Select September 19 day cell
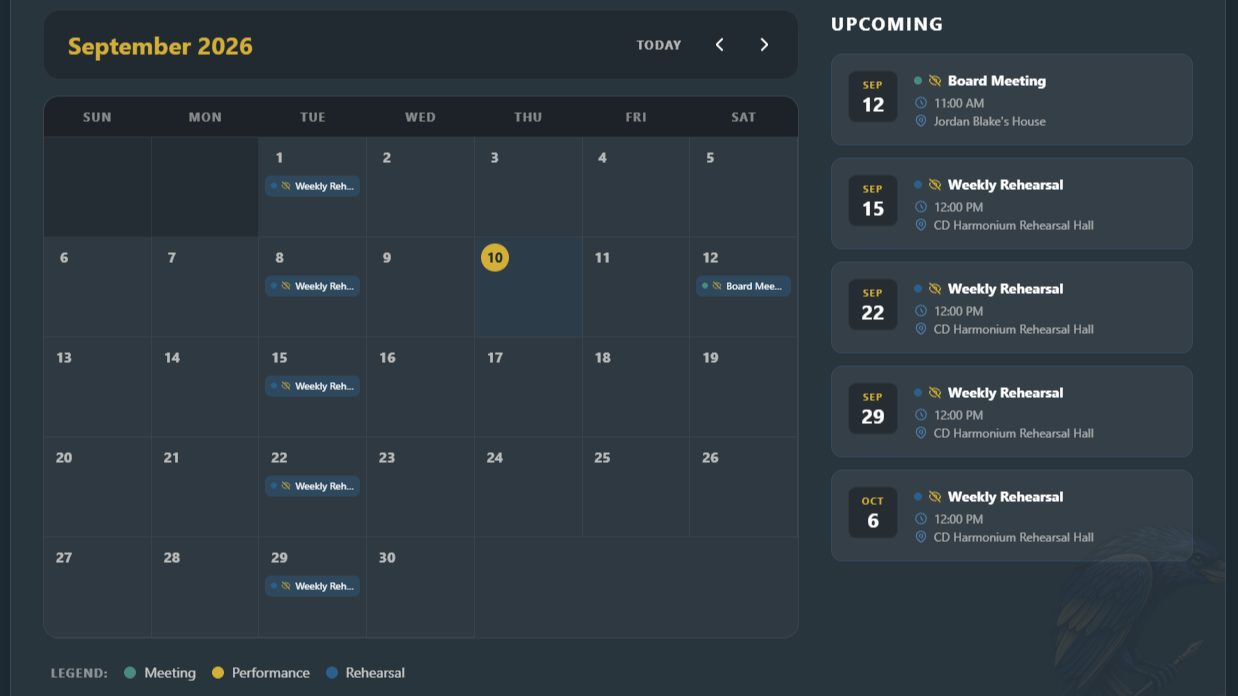This screenshot has width=1238, height=696. point(743,387)
